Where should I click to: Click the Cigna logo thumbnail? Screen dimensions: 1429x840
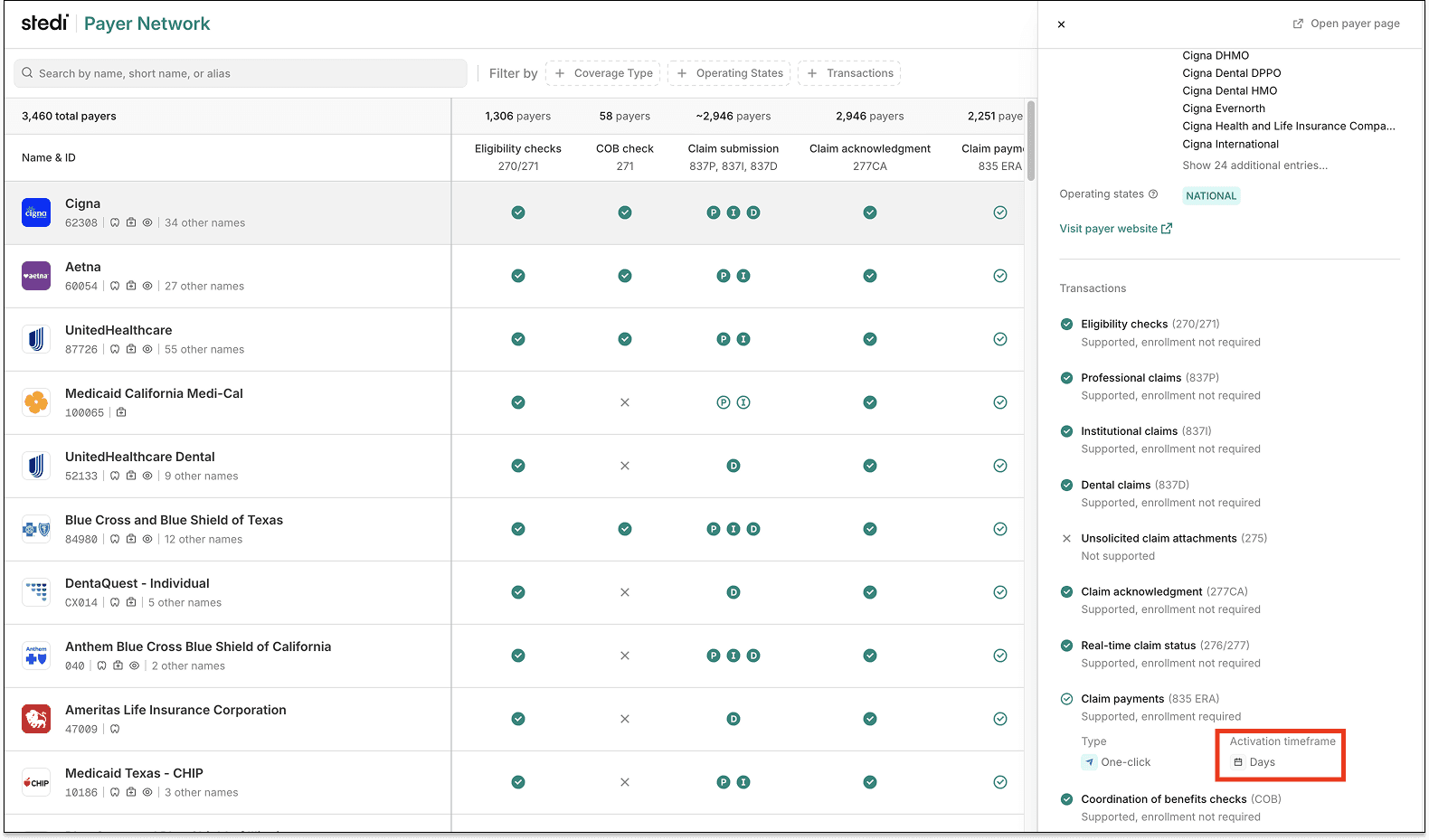click(x=36, y=212)
